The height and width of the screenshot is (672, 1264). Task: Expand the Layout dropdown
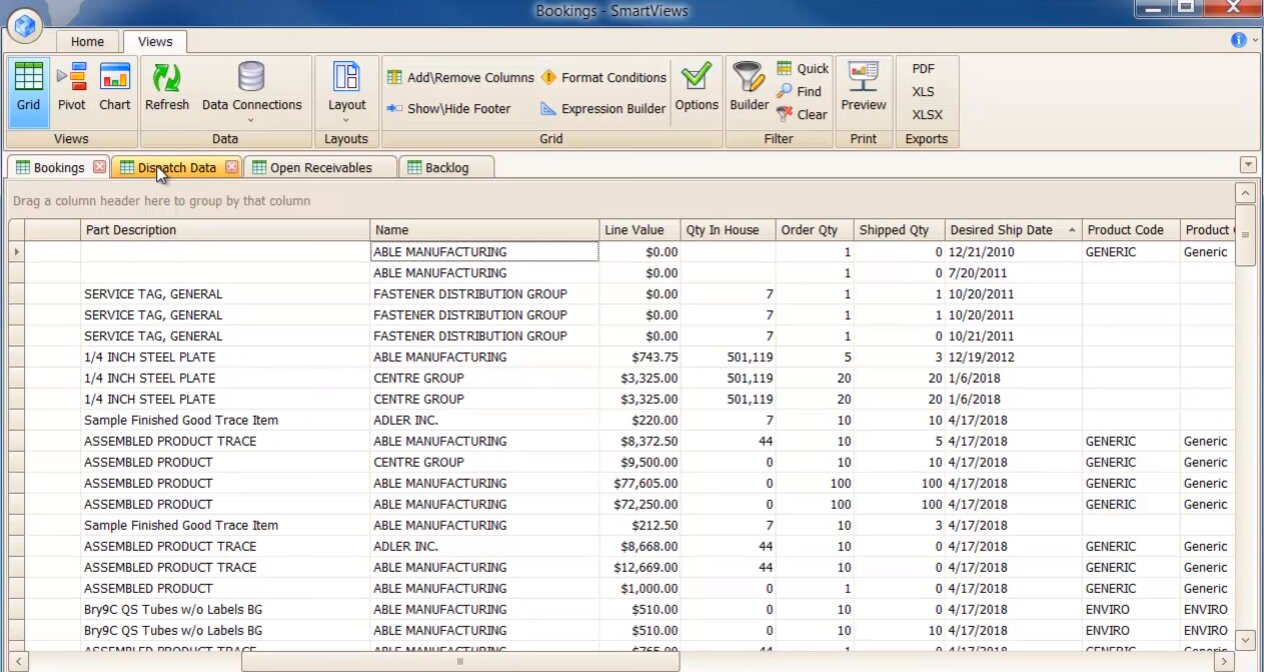[347, 120]
